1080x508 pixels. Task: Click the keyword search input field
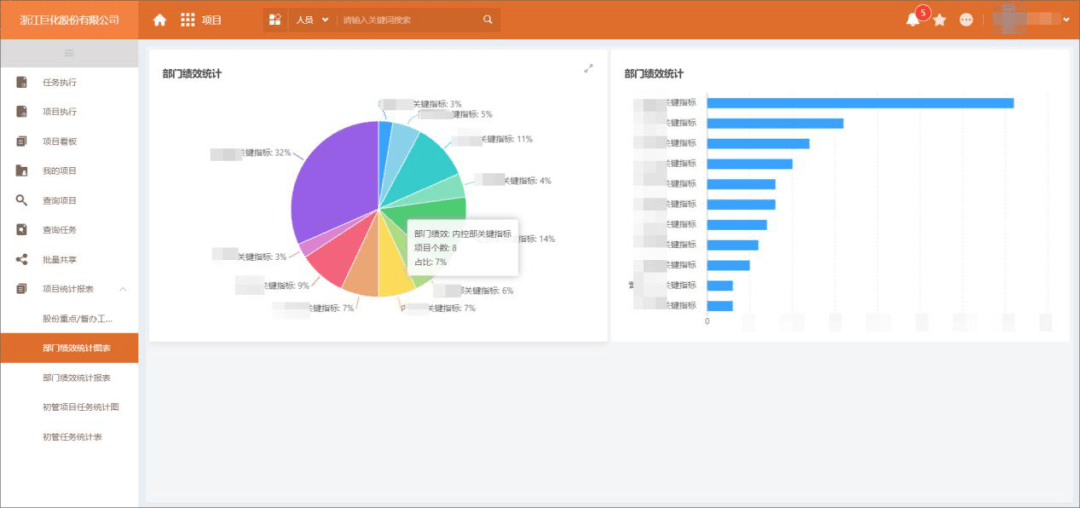(x=410, y=20)
